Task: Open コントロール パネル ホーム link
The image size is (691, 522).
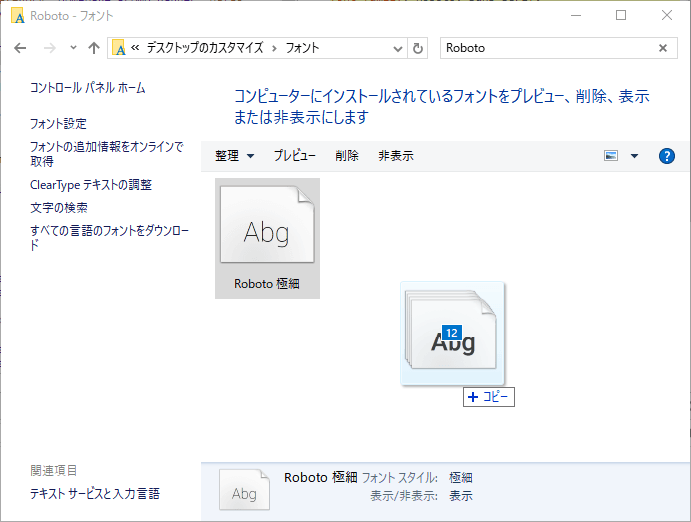Action: point(88,88)
